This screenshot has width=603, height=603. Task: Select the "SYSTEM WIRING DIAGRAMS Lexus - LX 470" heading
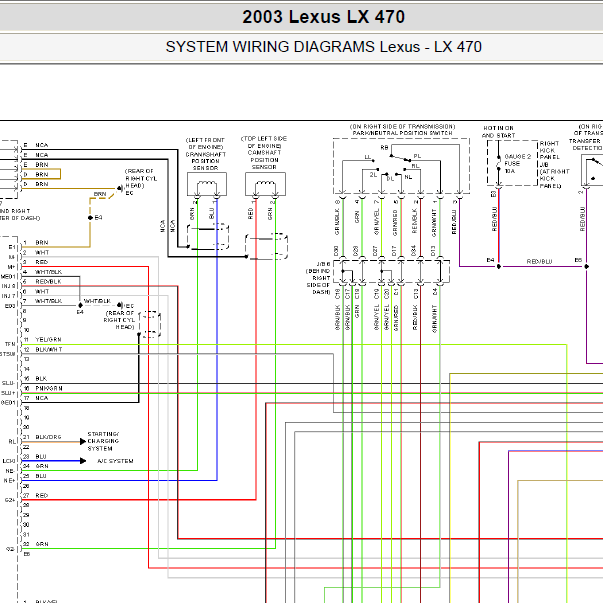tap(323, 47)
